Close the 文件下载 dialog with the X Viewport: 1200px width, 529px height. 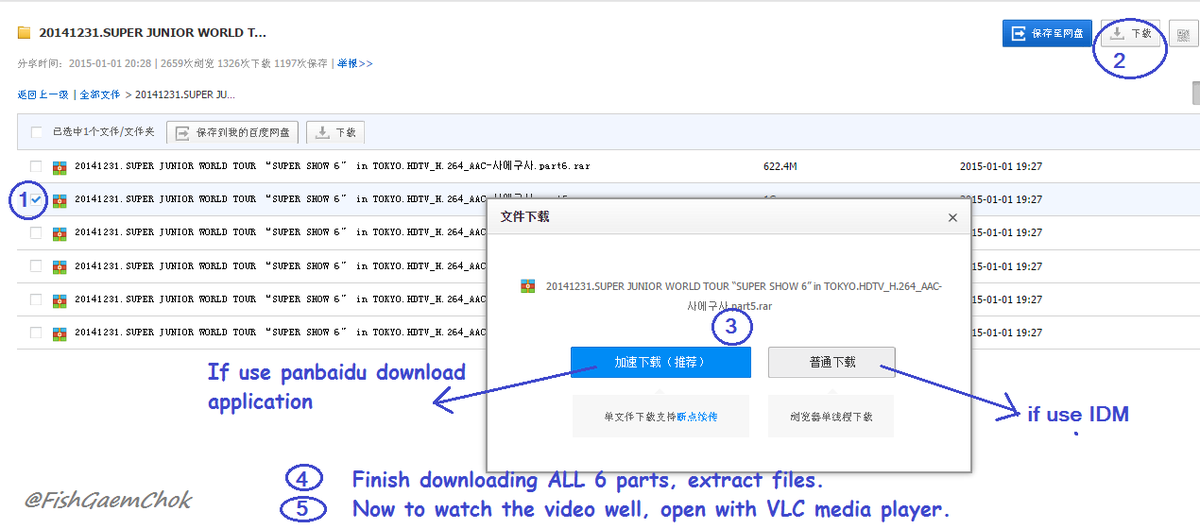953,217
